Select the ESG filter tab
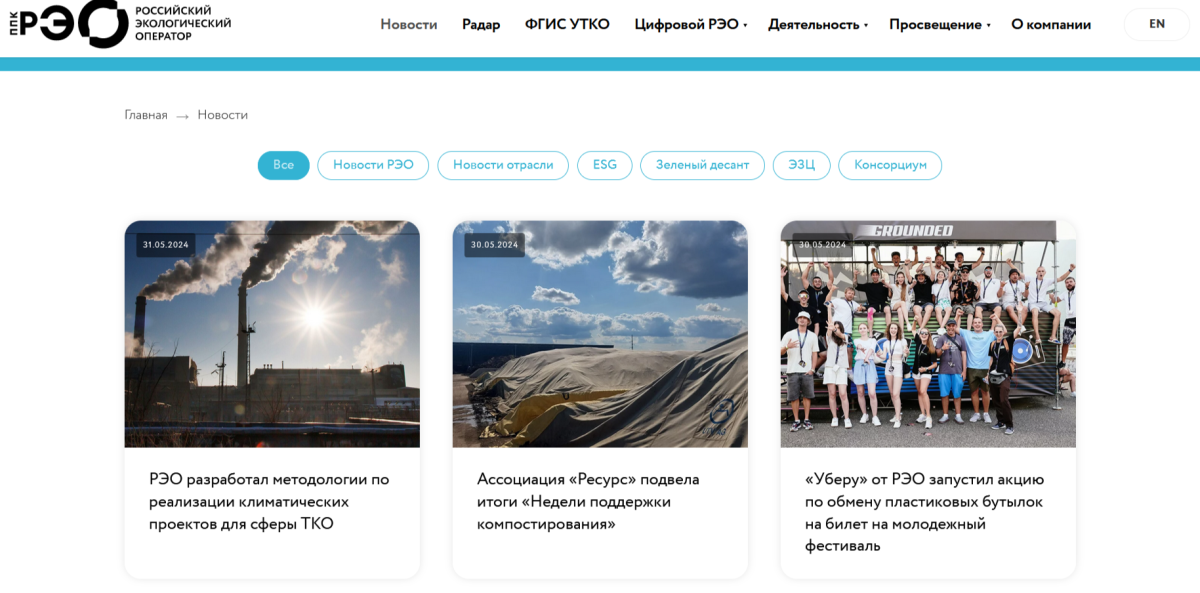The height and width of the screenshot is (593, 1200). tap(605, 165)
